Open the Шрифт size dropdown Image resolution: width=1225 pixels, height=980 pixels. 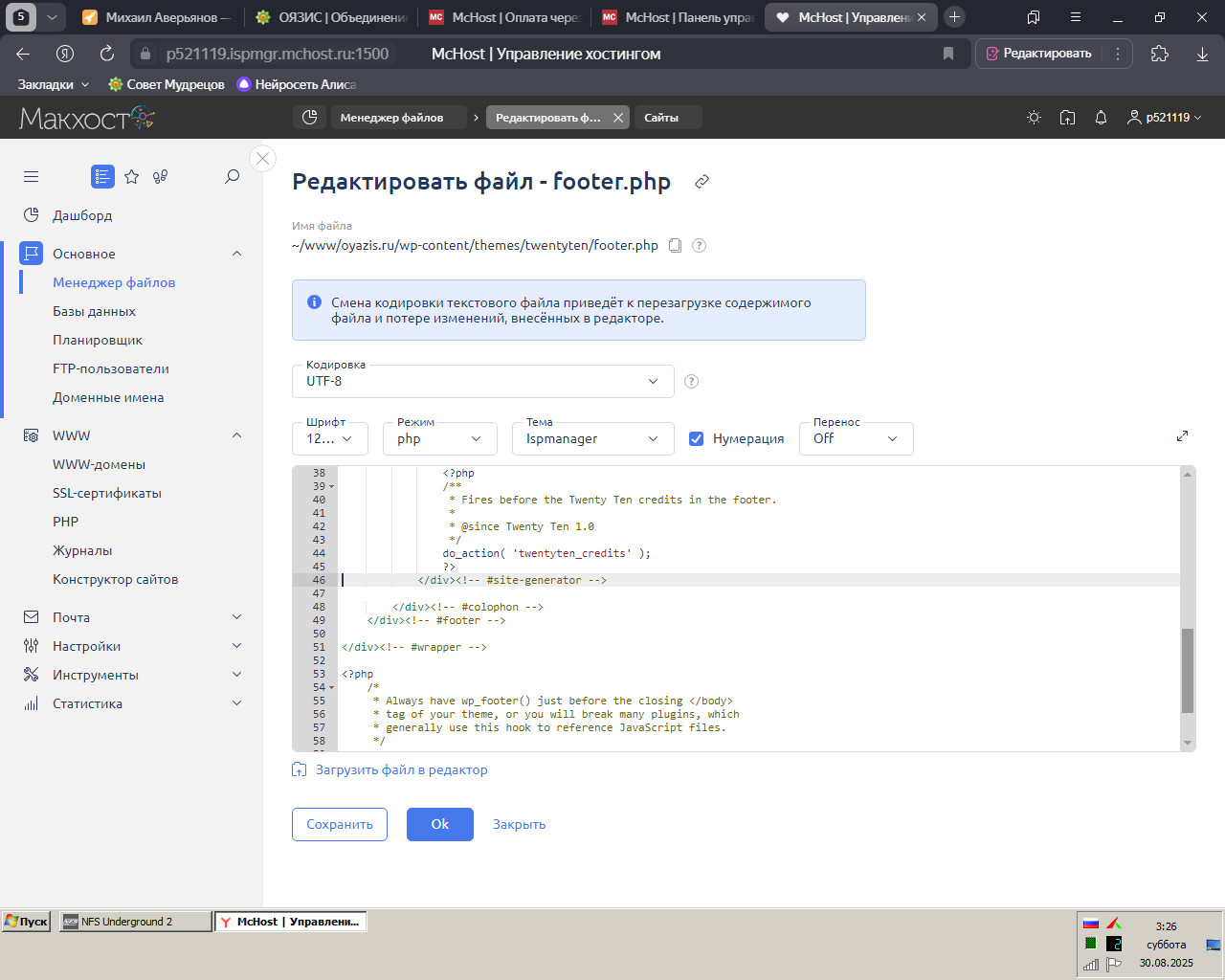330,438
